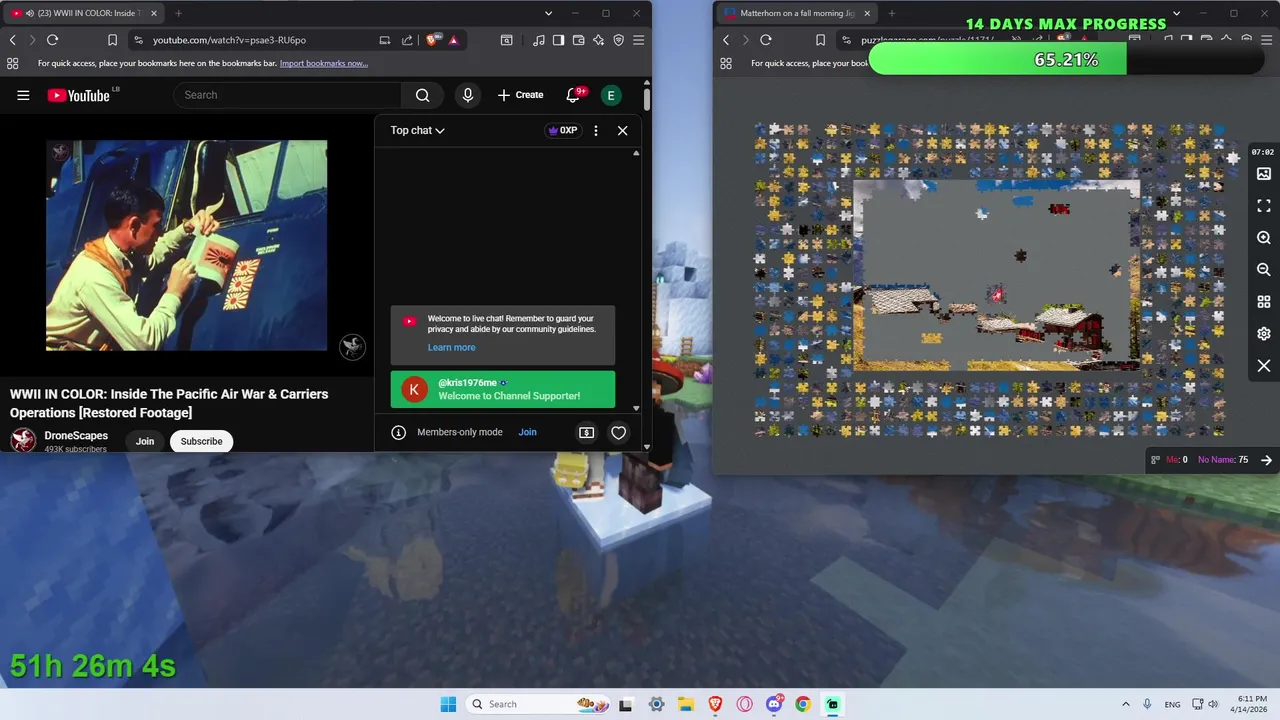This screenshot has height=720, width=1280.
Task: Open the Brave main menu in YouTube window
Action: (x=638, y=40)
